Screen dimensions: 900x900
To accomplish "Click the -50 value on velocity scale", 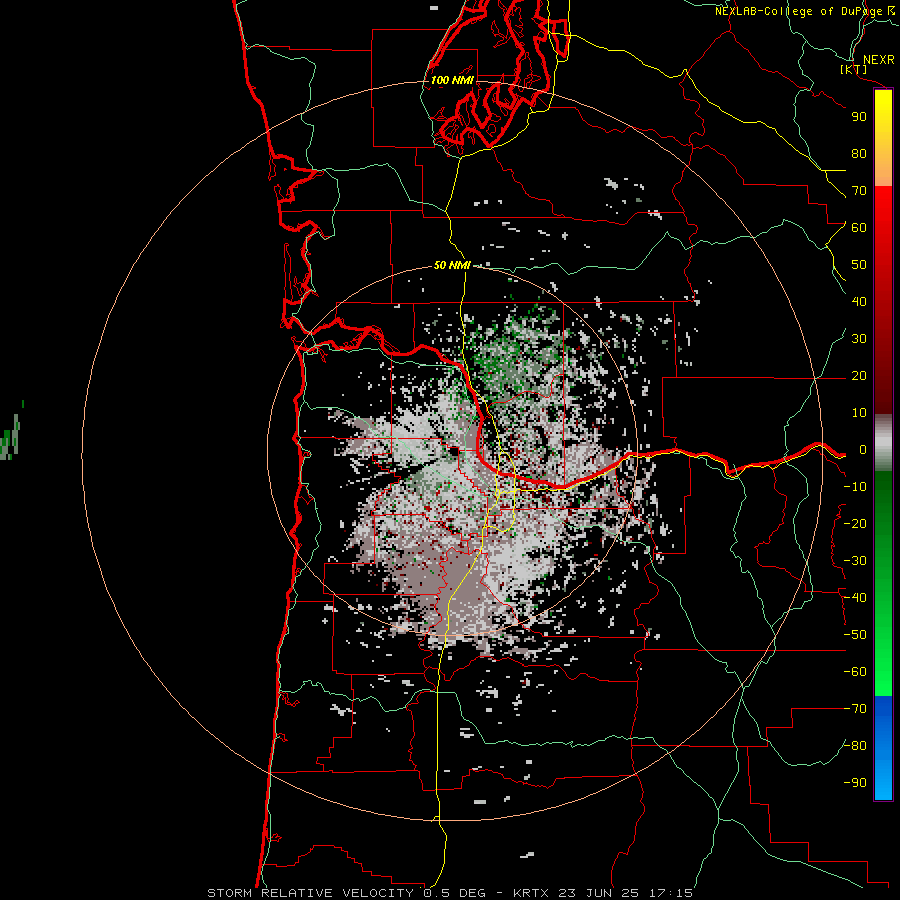I will coord(855,635).
